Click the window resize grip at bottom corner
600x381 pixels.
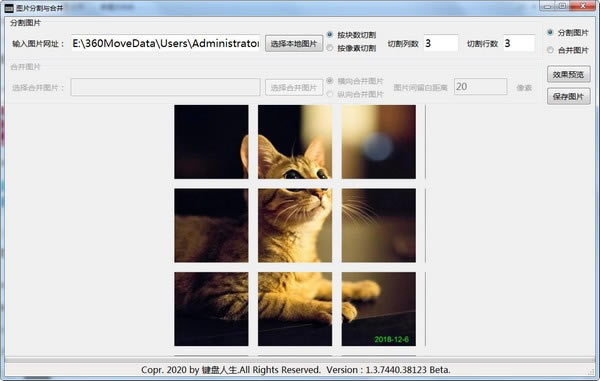[592, 371]
